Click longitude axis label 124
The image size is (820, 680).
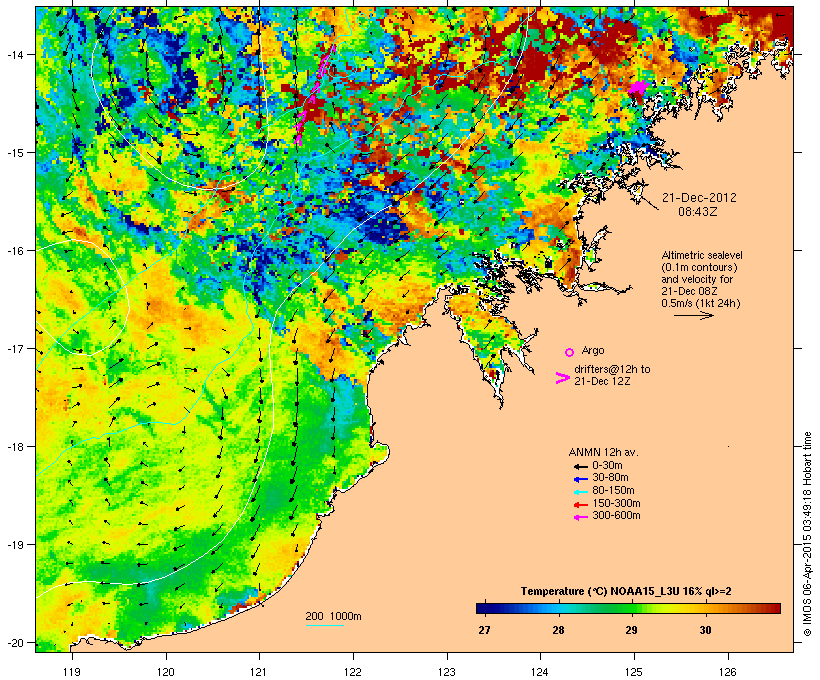tap(540, 672)
